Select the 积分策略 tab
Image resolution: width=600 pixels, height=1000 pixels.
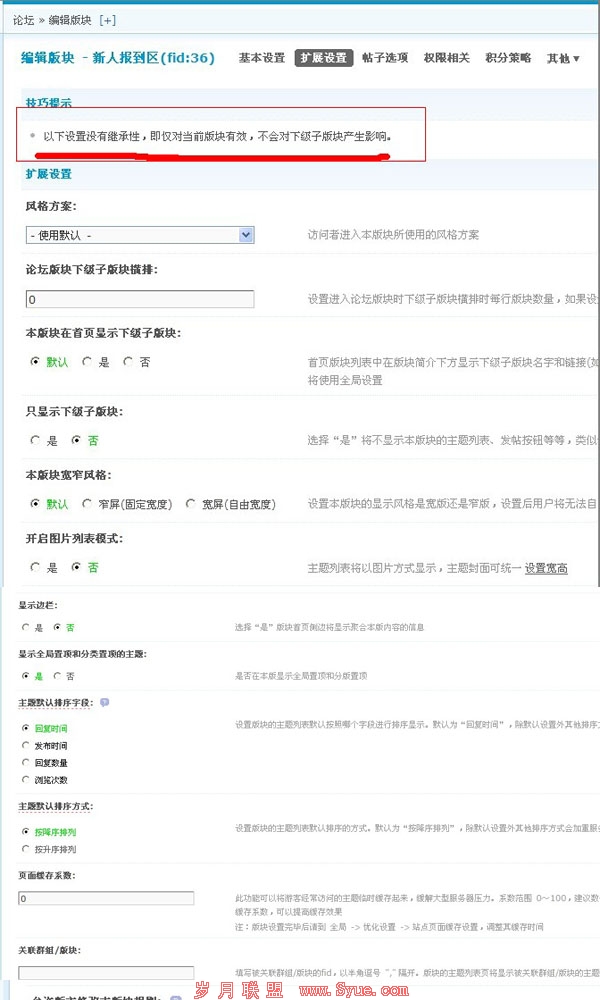coord(508,58)
